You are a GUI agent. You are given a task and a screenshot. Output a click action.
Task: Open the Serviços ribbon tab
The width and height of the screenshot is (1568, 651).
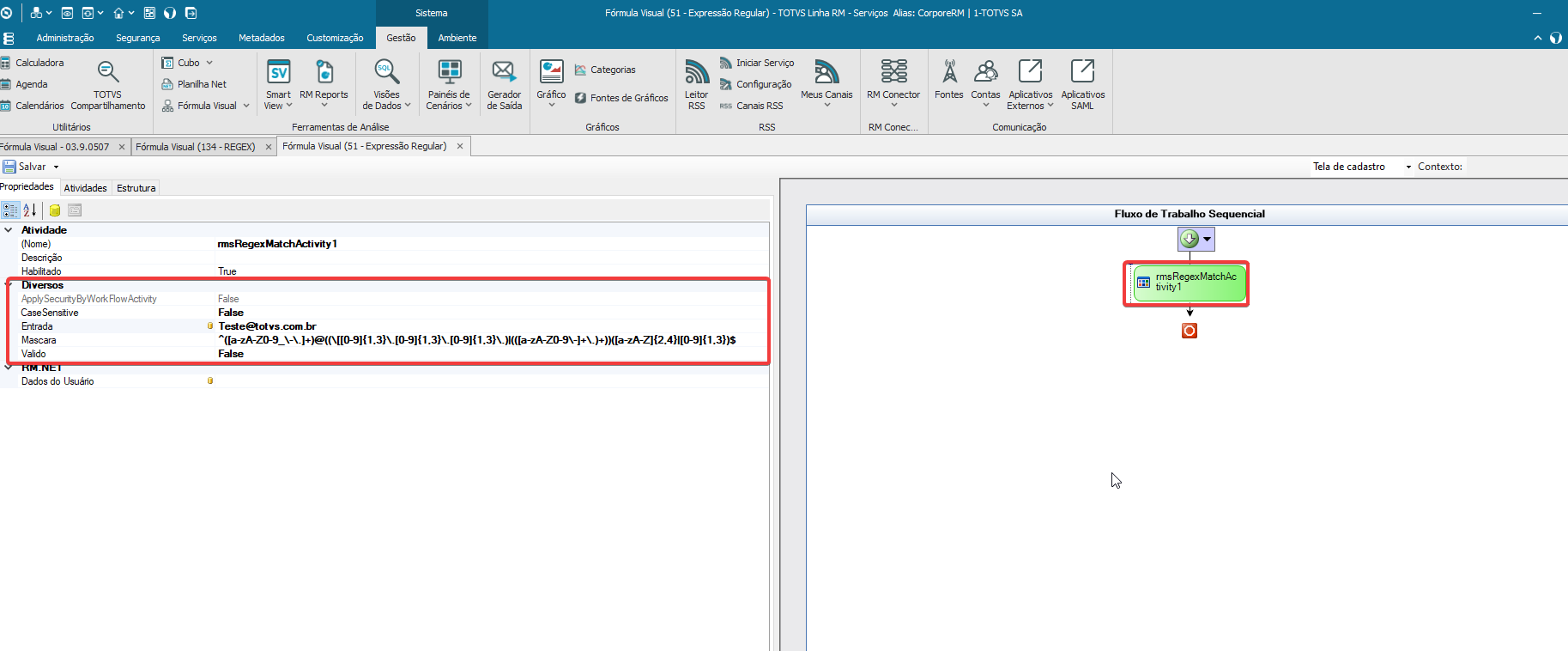(199, 38)
